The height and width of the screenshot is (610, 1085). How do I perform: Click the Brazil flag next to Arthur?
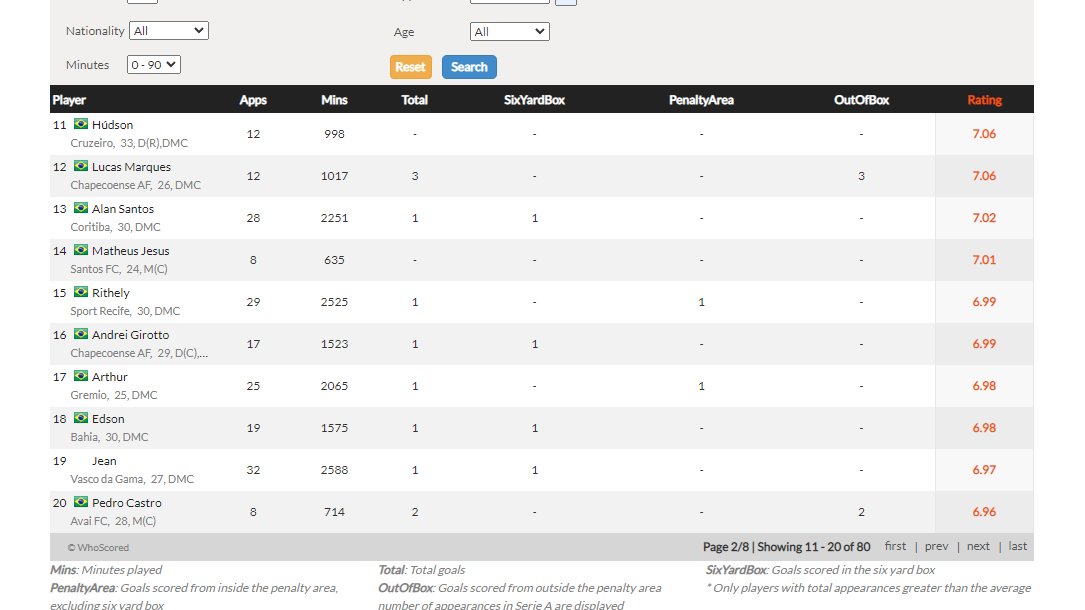tap(81, 376)
